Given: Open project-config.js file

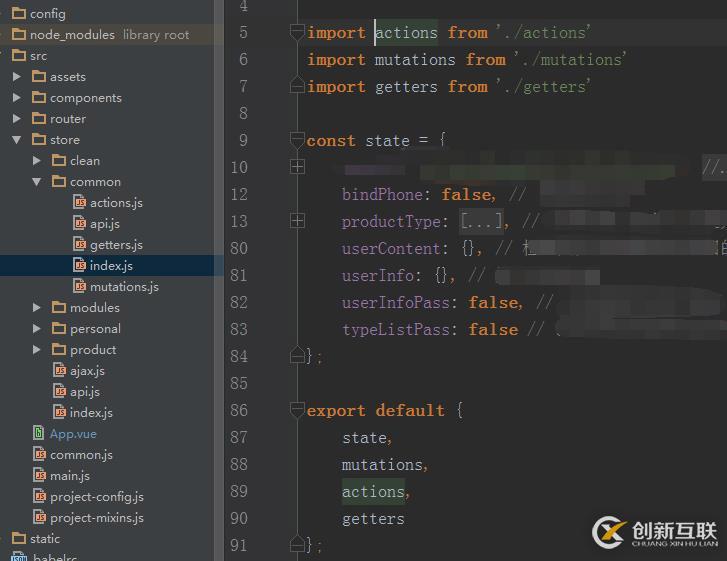Looking at the screenshot, I should [97, 497].
